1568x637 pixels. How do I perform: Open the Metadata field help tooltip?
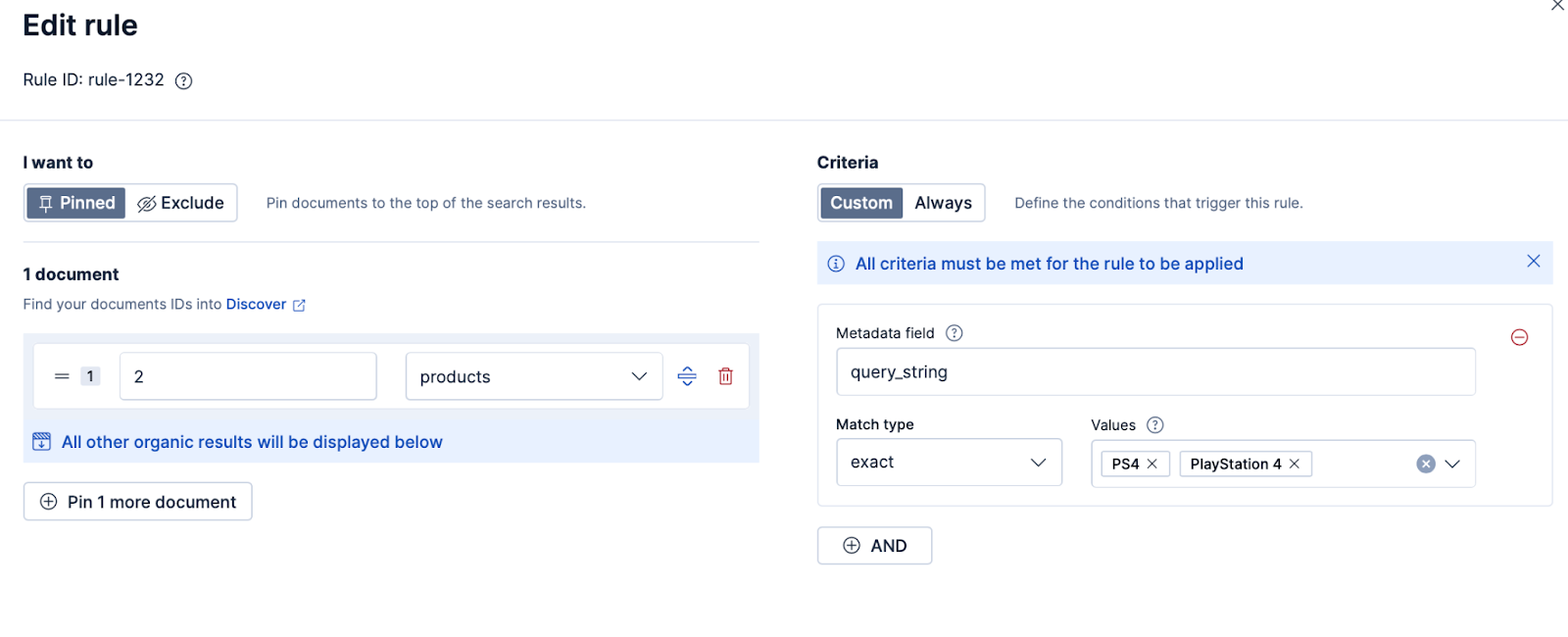954,332
